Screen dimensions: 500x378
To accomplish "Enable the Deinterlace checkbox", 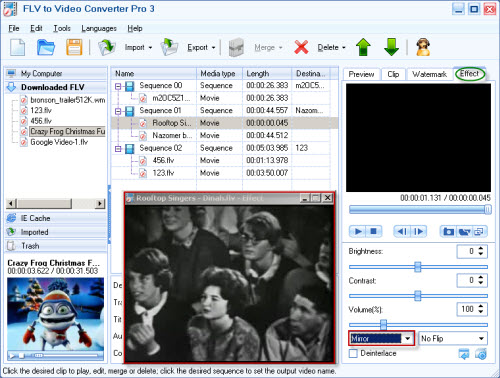I will point(353,353).
